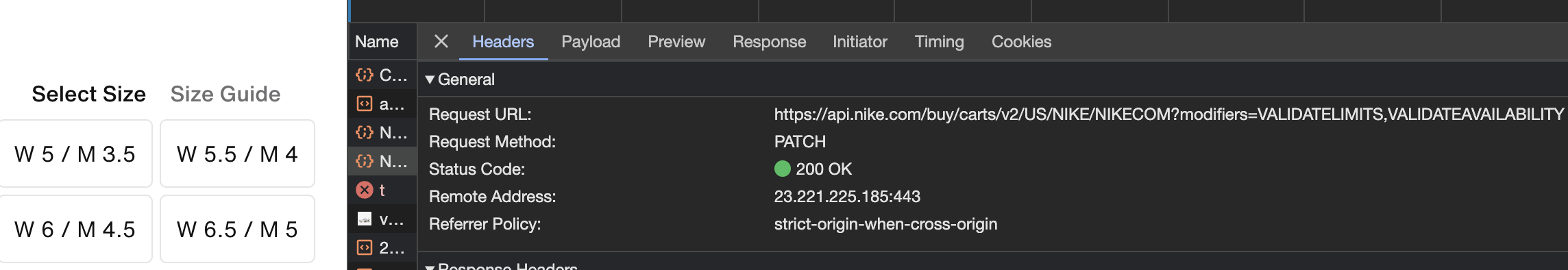The width and height of the screenshot is (1568, 270).
Task: Open the Cookies tab
Action: pos(1021,42)
